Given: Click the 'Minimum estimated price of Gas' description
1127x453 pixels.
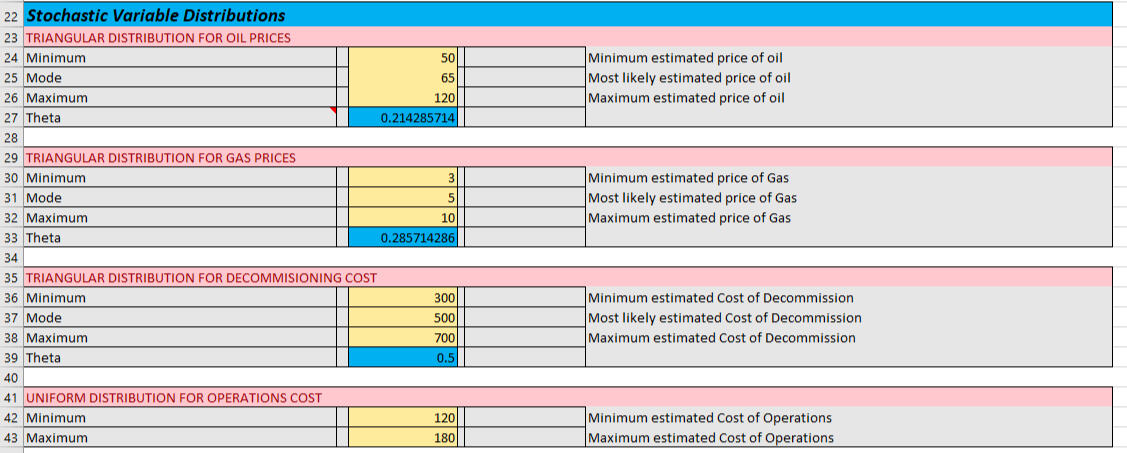Looking at the screenshot, I should (x=692, y=178).
